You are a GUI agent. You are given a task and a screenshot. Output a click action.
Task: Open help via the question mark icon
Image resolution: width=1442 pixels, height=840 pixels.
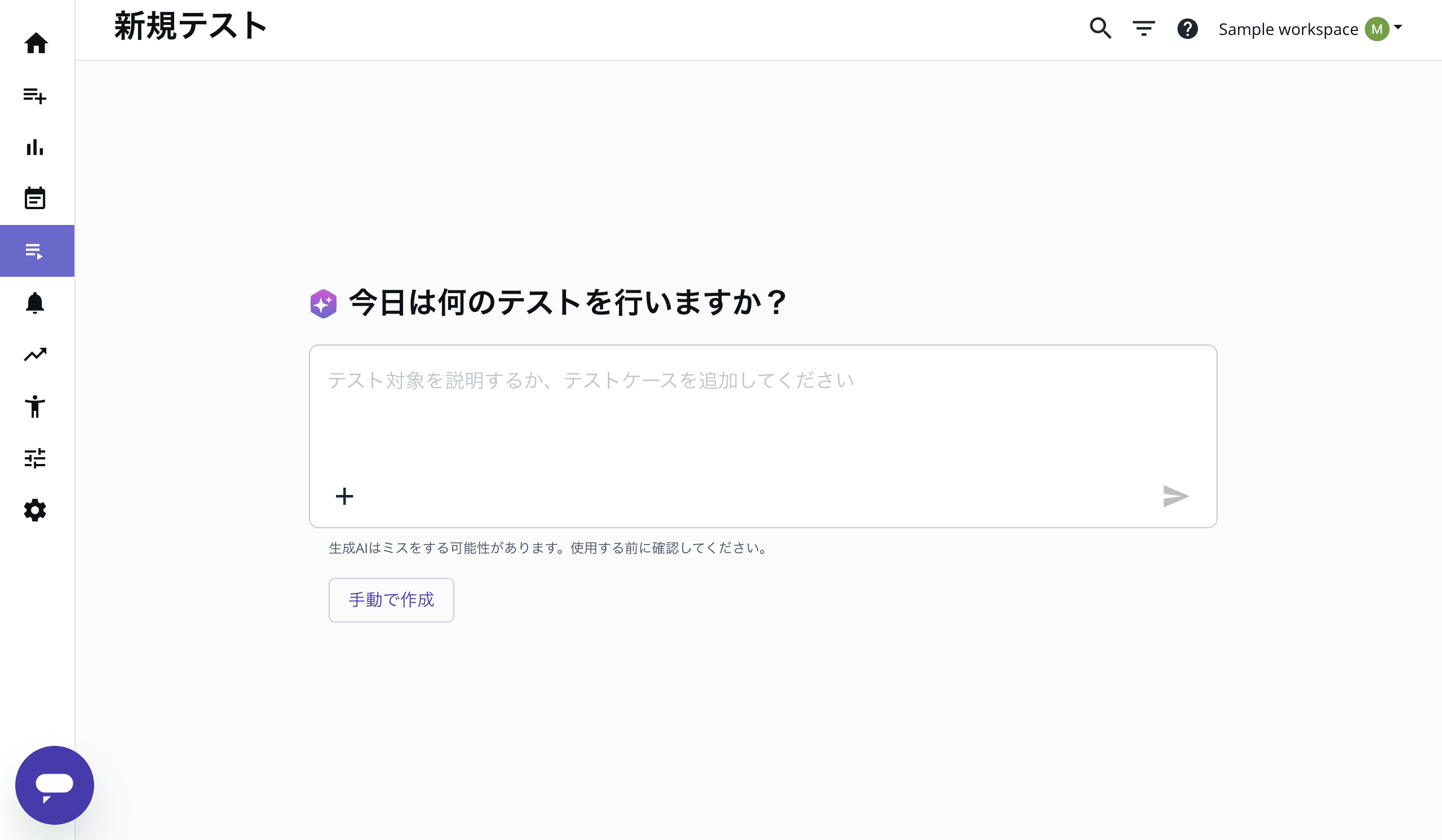pos(1187,28)
